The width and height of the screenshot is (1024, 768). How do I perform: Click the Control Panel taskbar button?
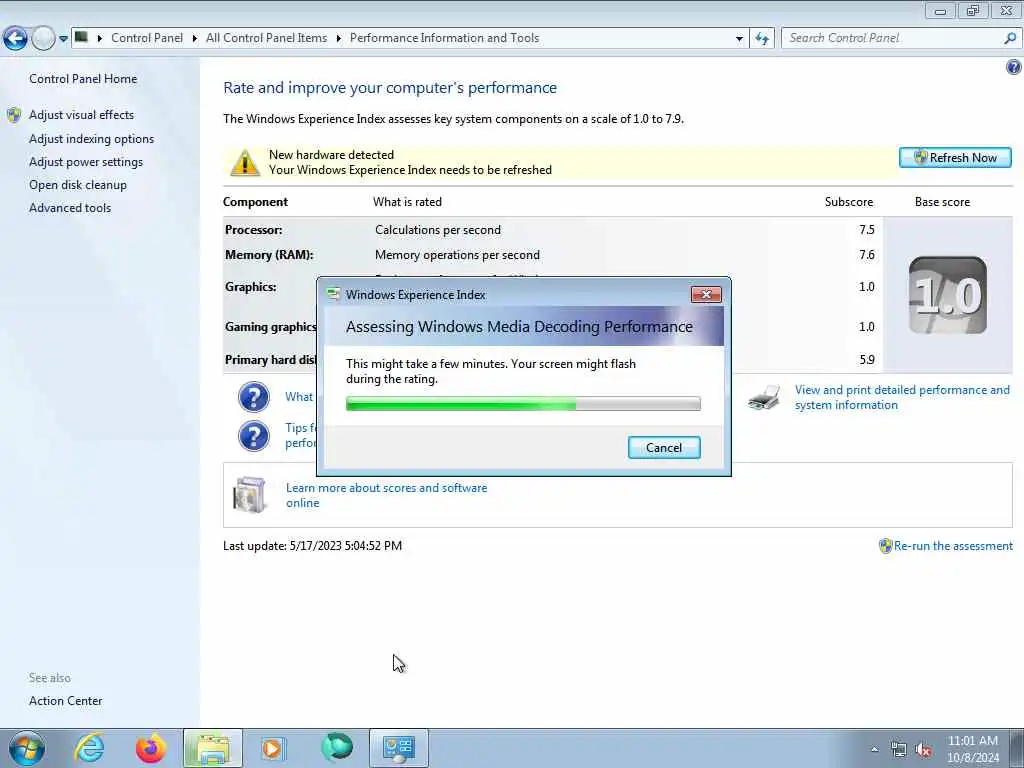click(398, 748)
